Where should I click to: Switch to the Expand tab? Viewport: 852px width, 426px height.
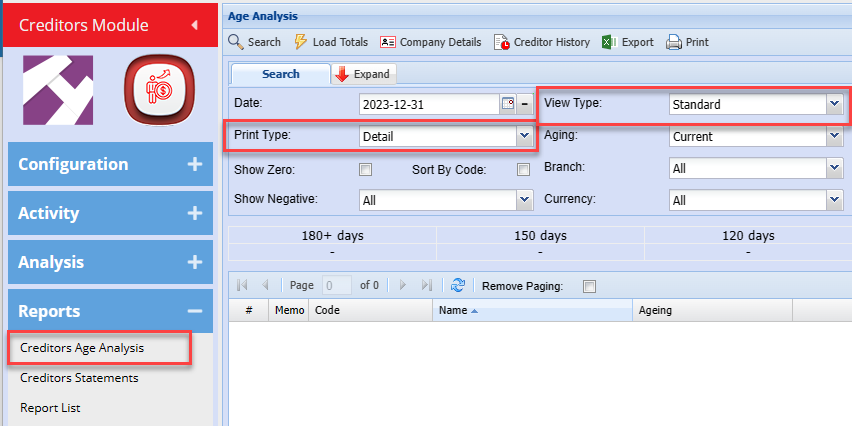click(363, 74)
